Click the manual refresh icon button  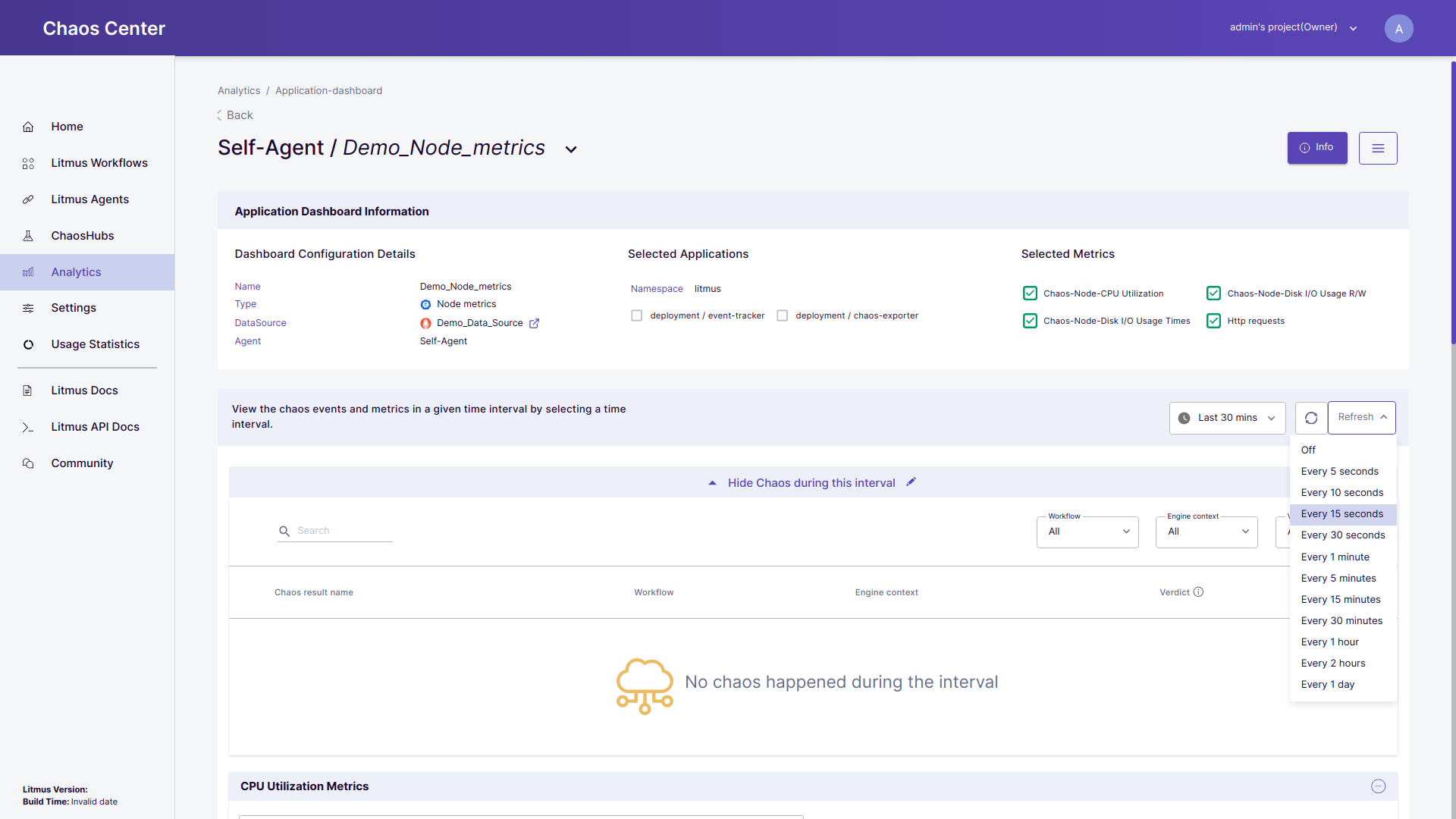[x=1311, y=418]
